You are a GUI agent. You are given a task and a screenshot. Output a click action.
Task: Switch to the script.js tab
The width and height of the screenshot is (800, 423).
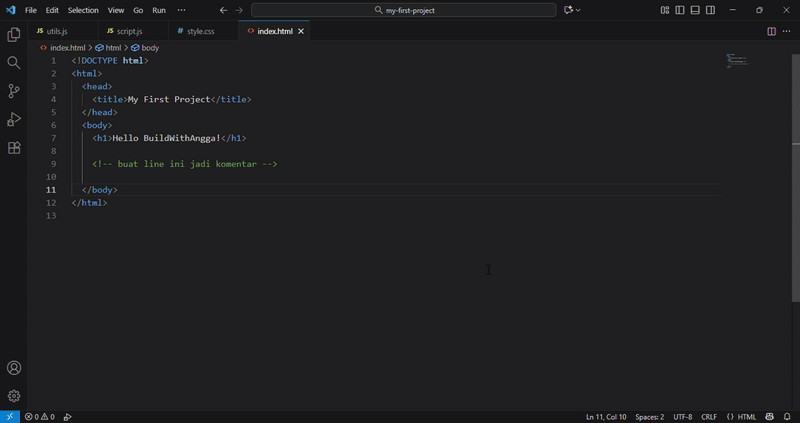pos(133,31)
